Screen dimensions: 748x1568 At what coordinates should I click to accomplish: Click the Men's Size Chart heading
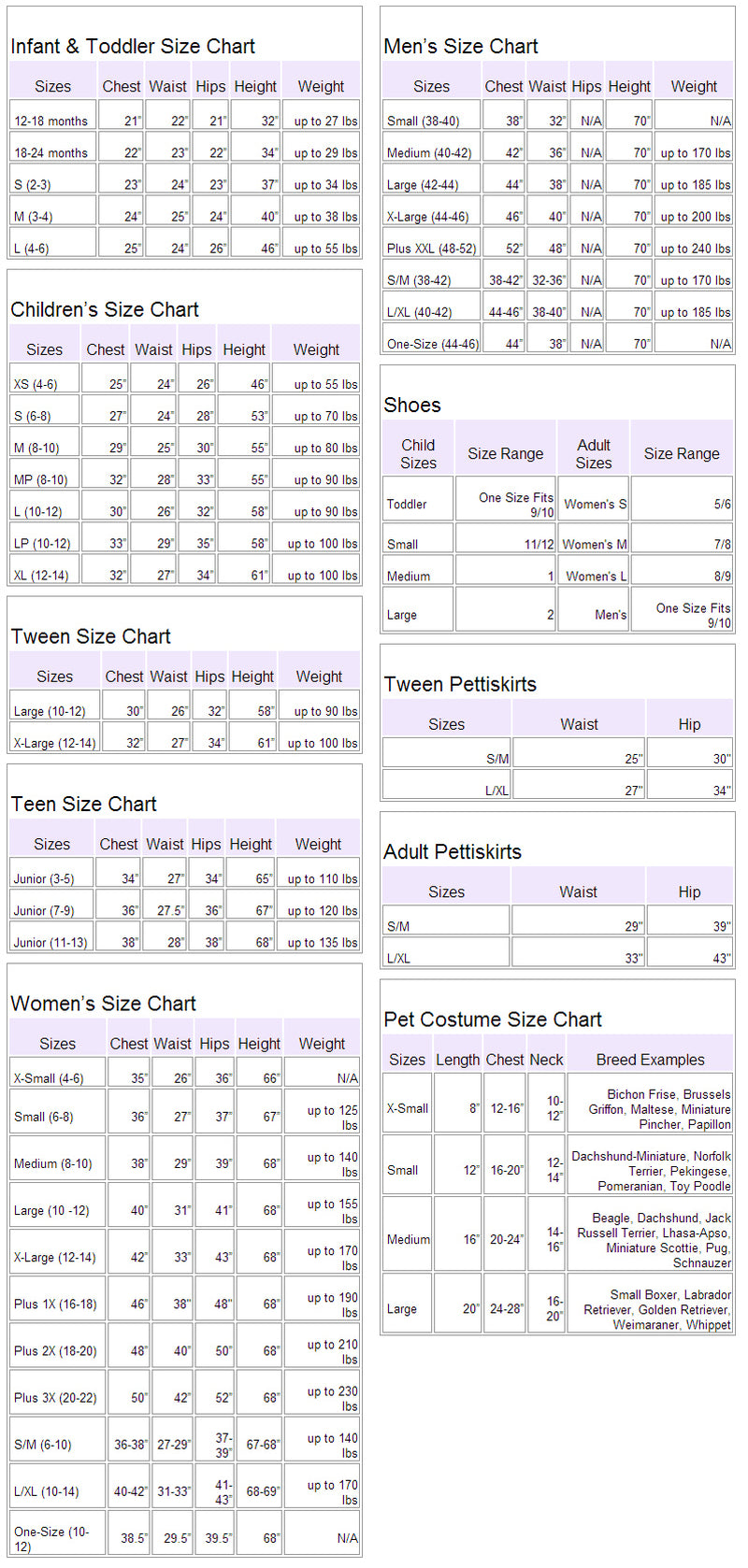461,46
